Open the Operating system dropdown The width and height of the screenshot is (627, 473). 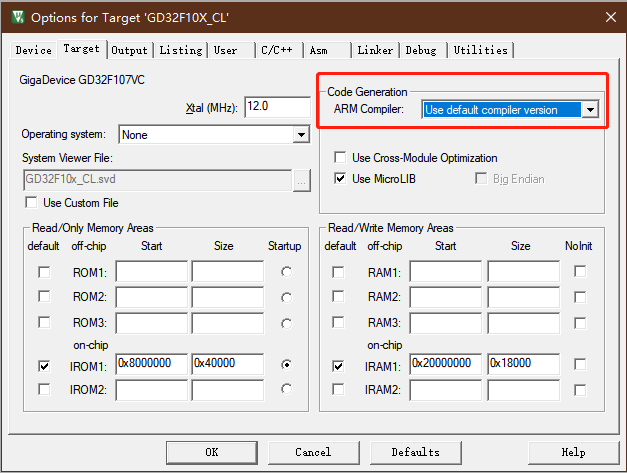click(x=301, y=135)
